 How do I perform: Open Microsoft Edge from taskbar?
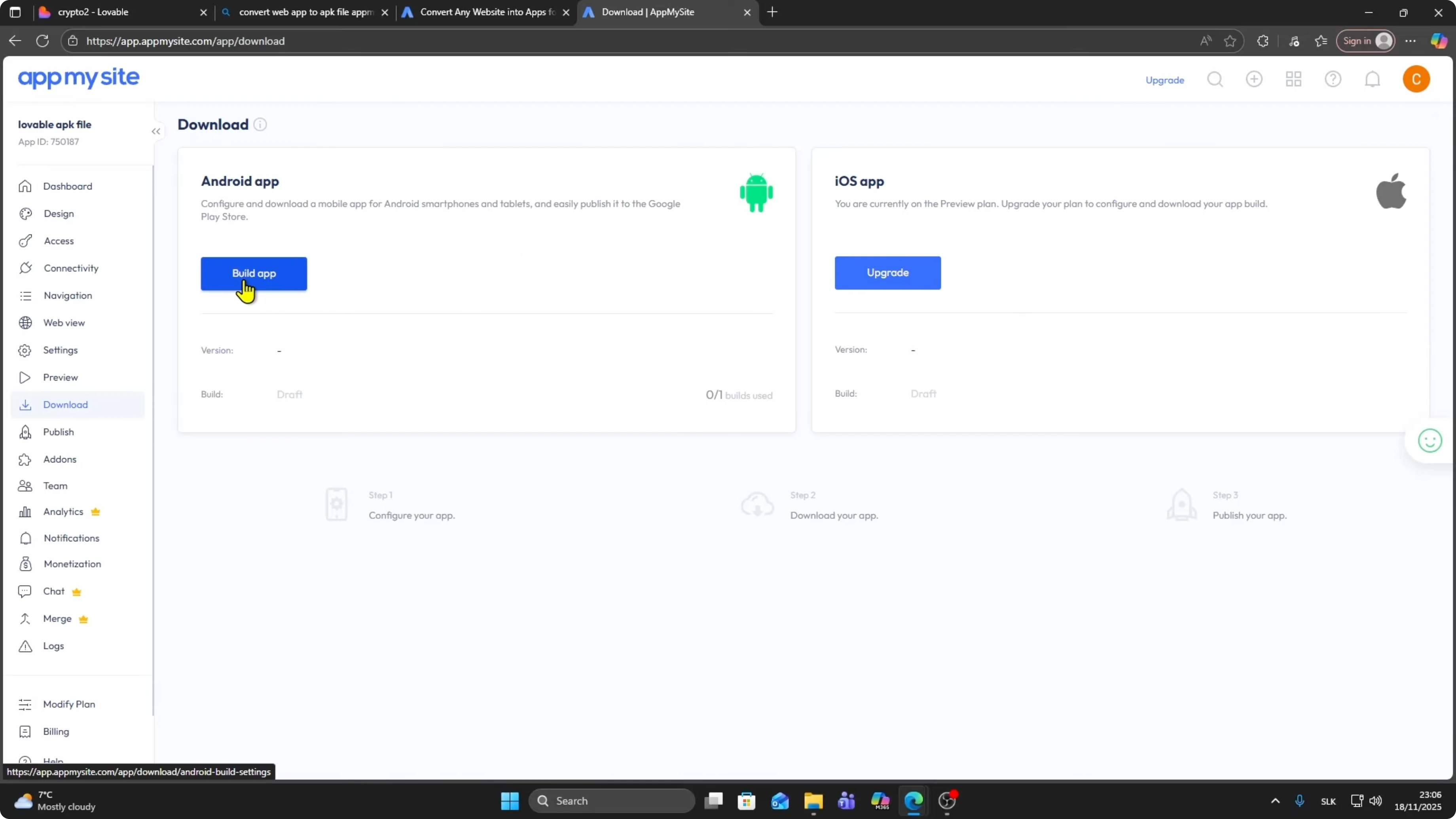point(914,801)
